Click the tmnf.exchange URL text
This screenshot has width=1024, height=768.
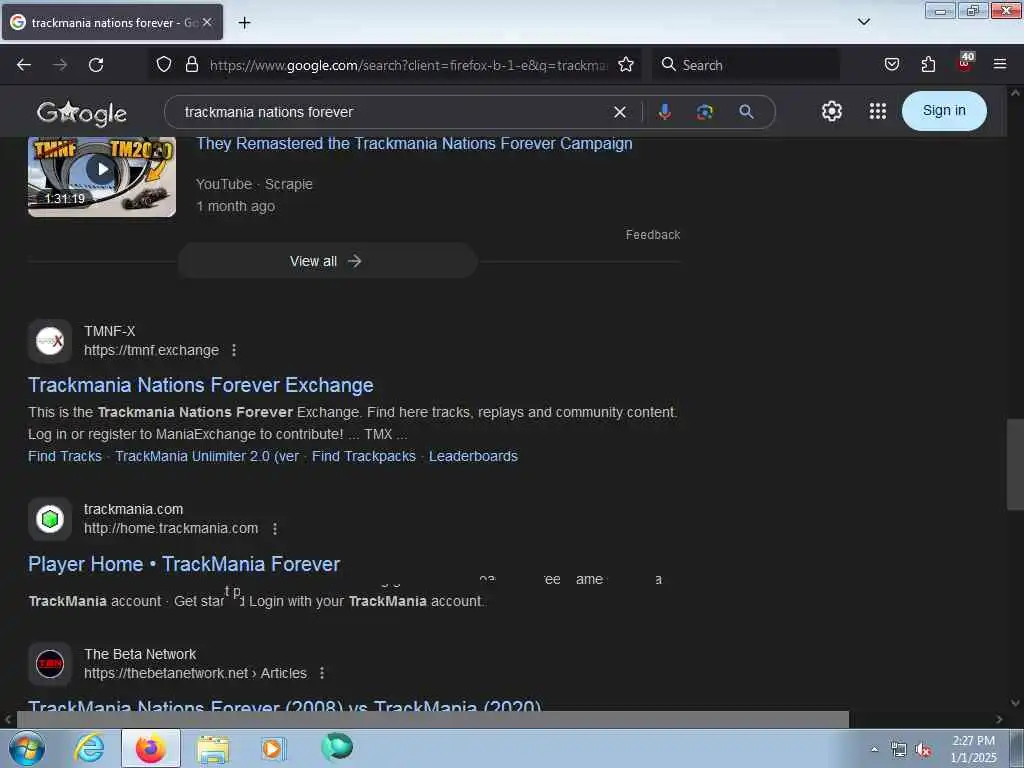point(151,351)
